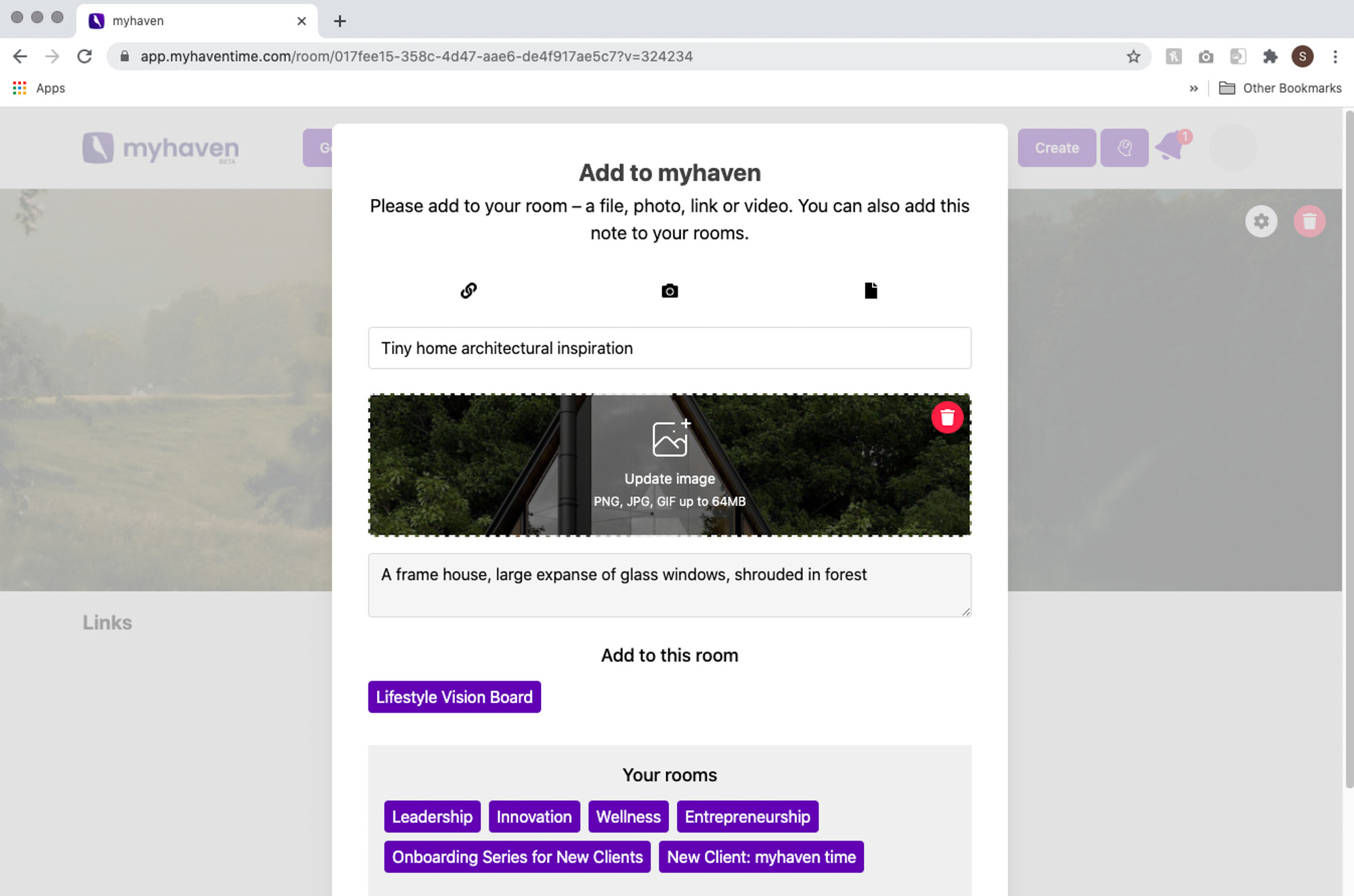Image resolution: width=1354 pixels, height=896 pixels.
Task: Delete room using pink trash icon
Action: [1309, 221]
